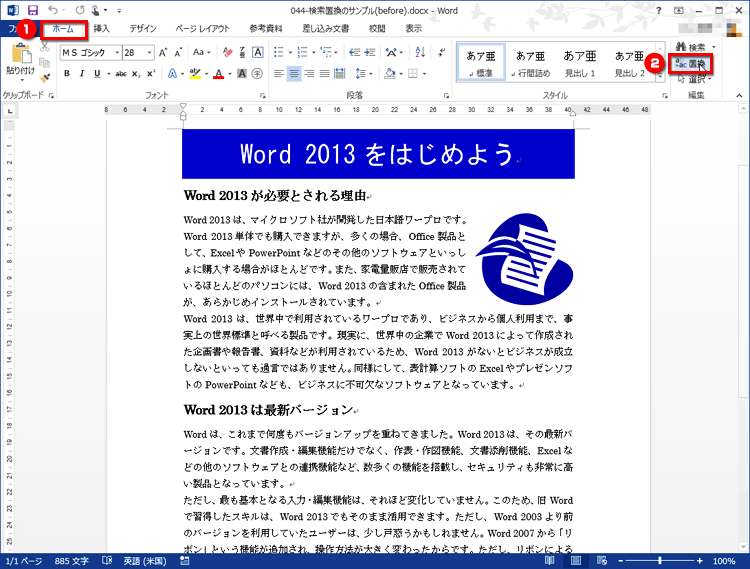Apply enclosed character formatting

[257, 74]
